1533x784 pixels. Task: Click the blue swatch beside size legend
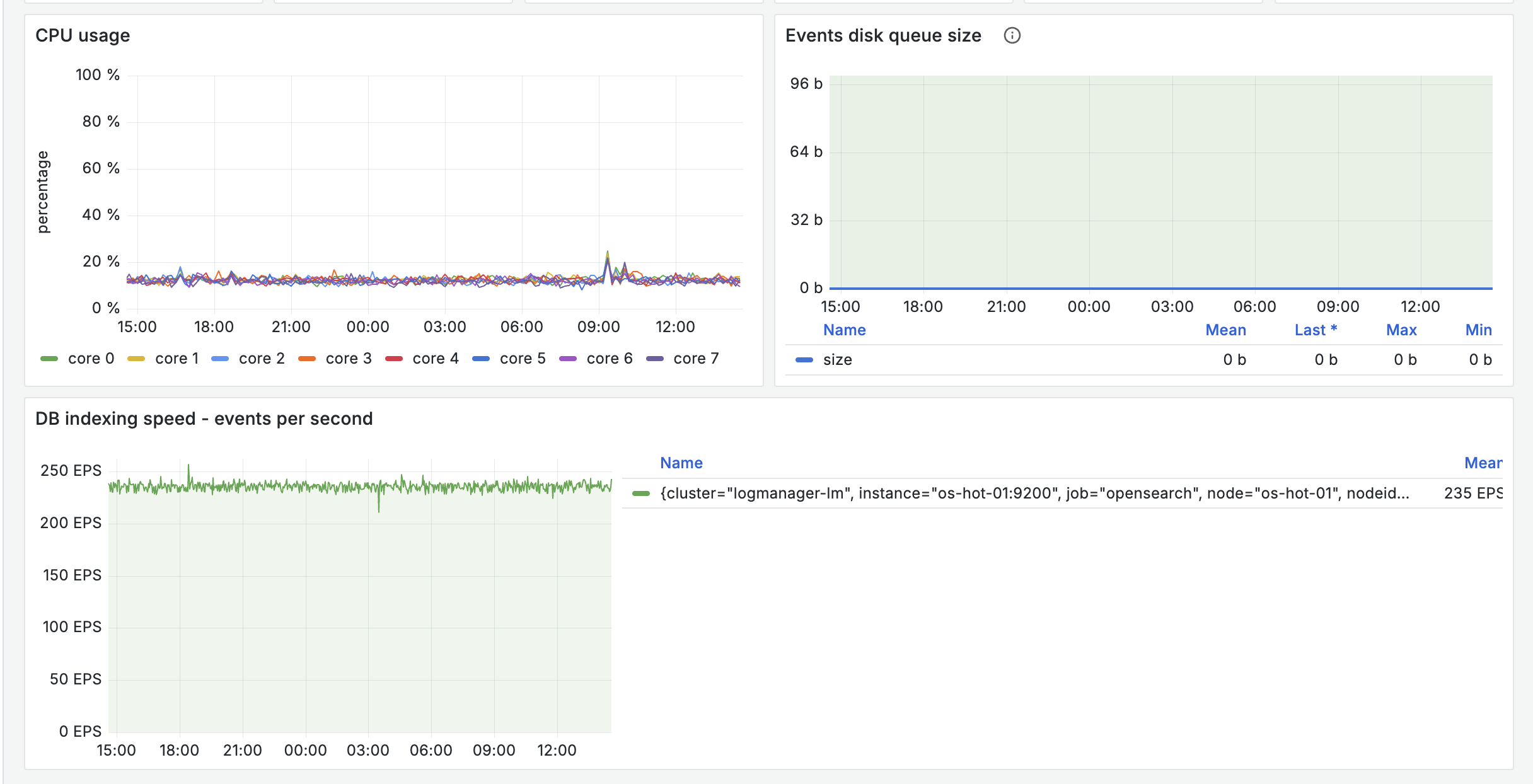(x=804, y=360)
